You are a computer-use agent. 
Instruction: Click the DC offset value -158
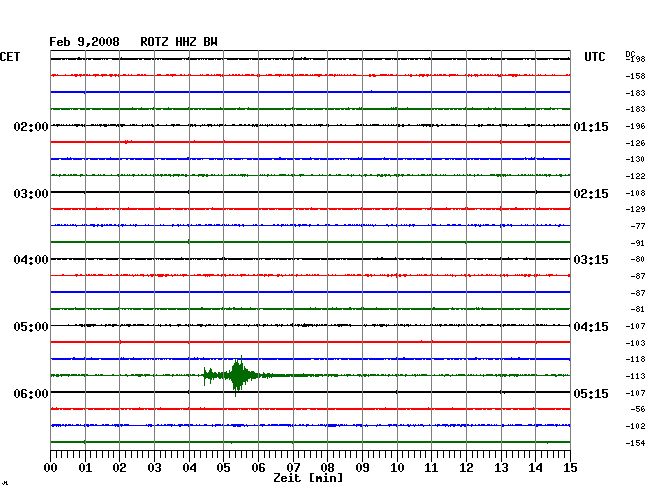635,76
